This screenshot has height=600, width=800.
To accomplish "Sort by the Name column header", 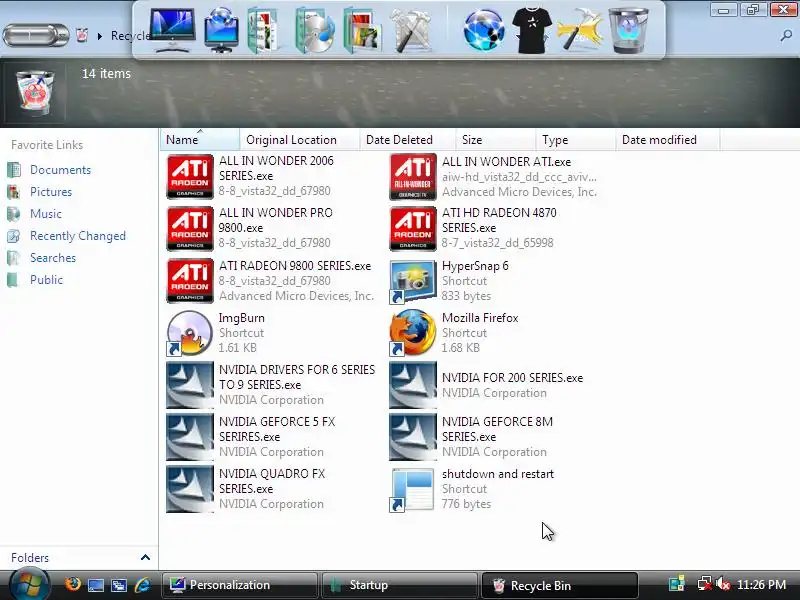I will [x=199, y=140].
